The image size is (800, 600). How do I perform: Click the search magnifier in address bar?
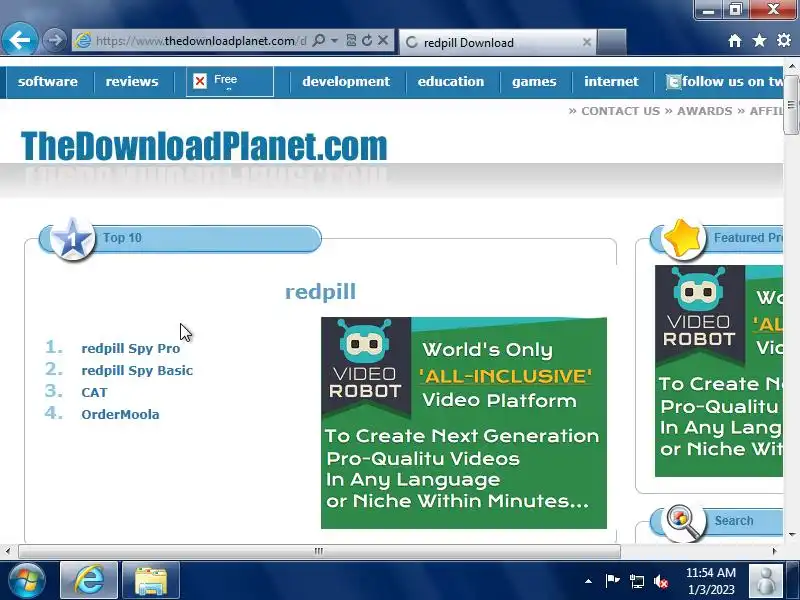point(318,40)
